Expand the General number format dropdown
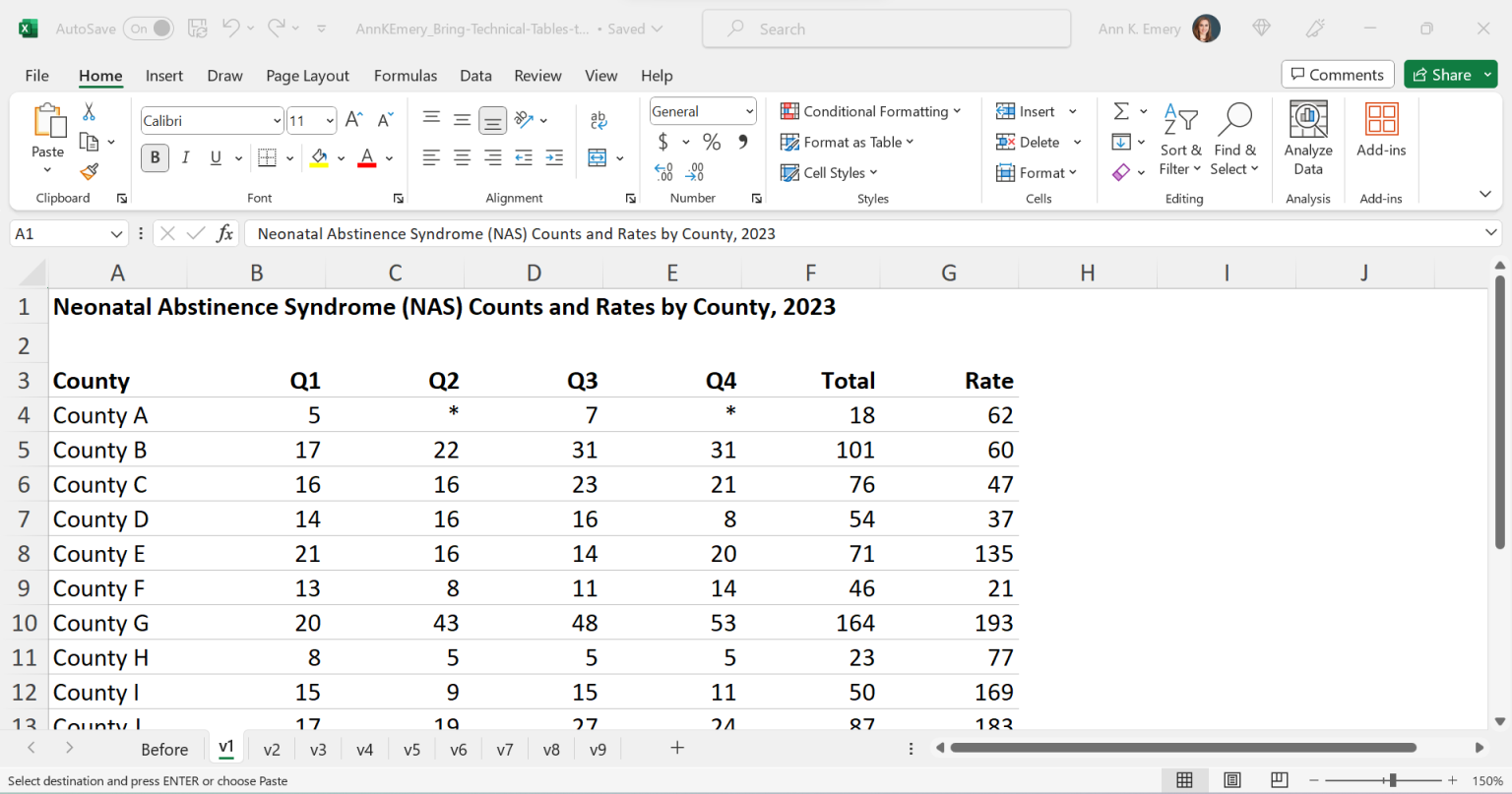Screen dimensions: 1512x794 (749, 111)
